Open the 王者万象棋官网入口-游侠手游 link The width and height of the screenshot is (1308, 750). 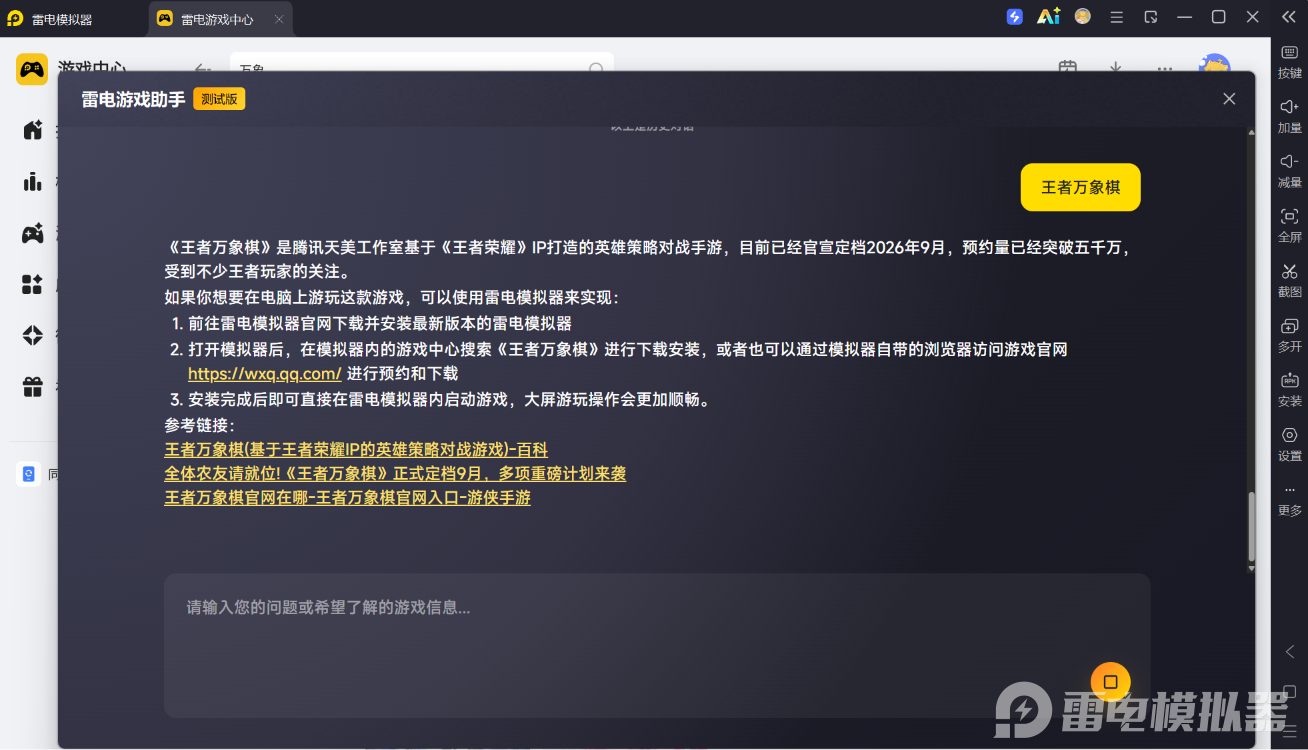347,498
